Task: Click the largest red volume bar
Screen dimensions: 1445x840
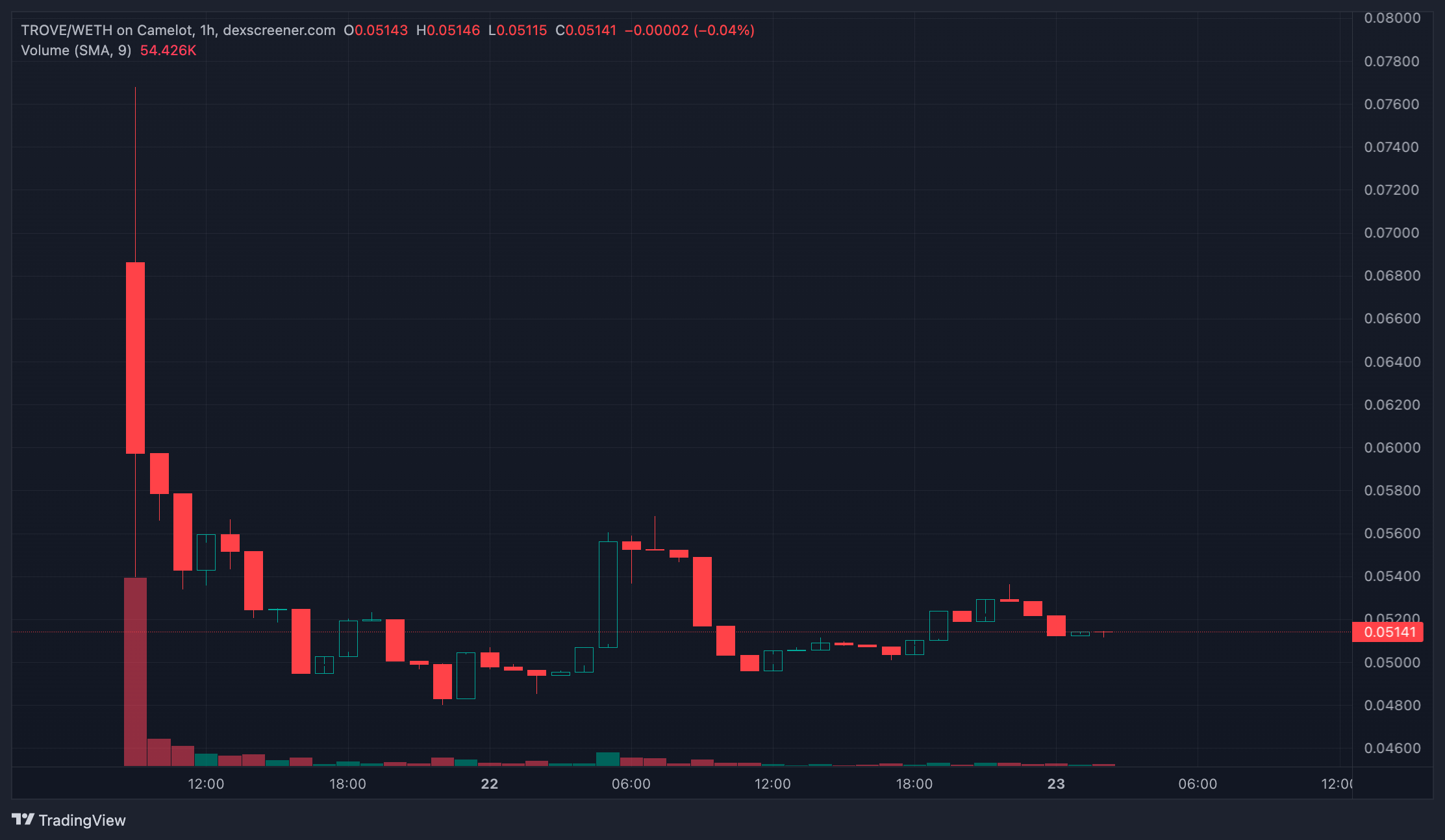Action: point(135,672)
